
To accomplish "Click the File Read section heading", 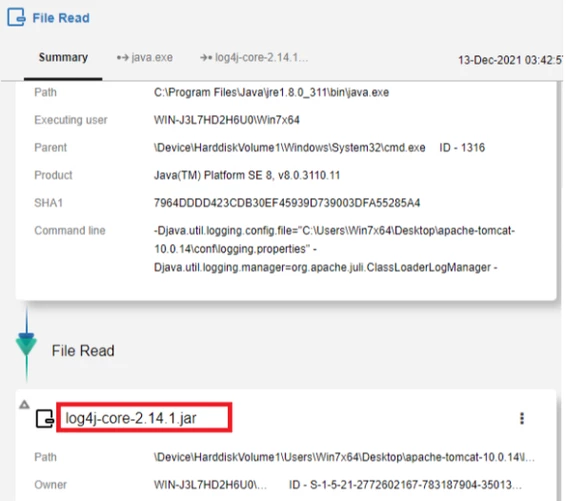I will coord(83,351).
